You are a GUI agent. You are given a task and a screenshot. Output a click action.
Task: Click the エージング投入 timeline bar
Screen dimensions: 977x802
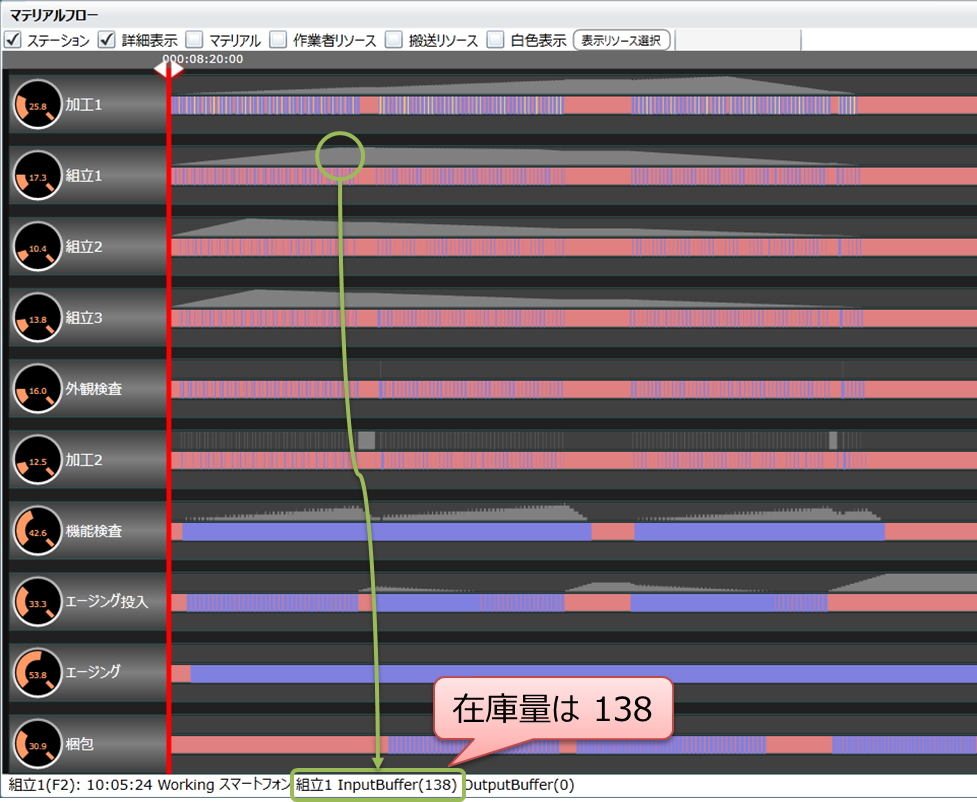click(574, 603)
